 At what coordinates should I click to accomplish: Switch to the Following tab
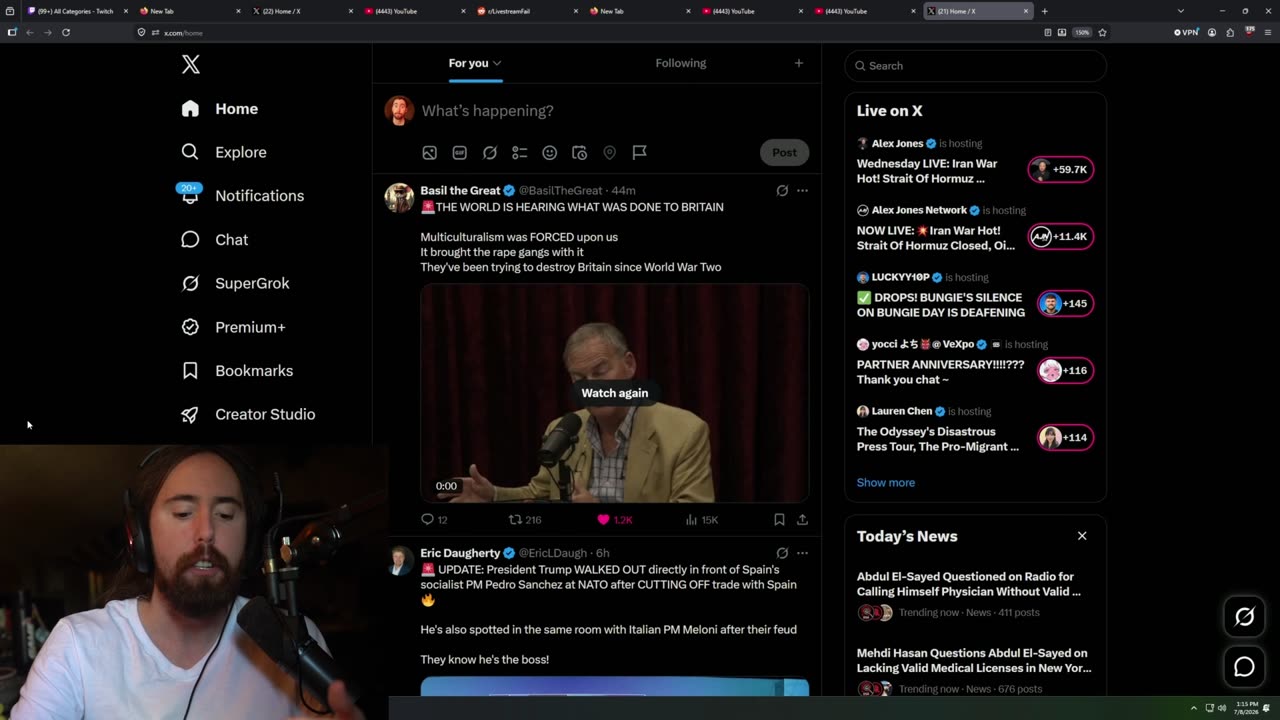pyautogui.click(x=681, y=63)
